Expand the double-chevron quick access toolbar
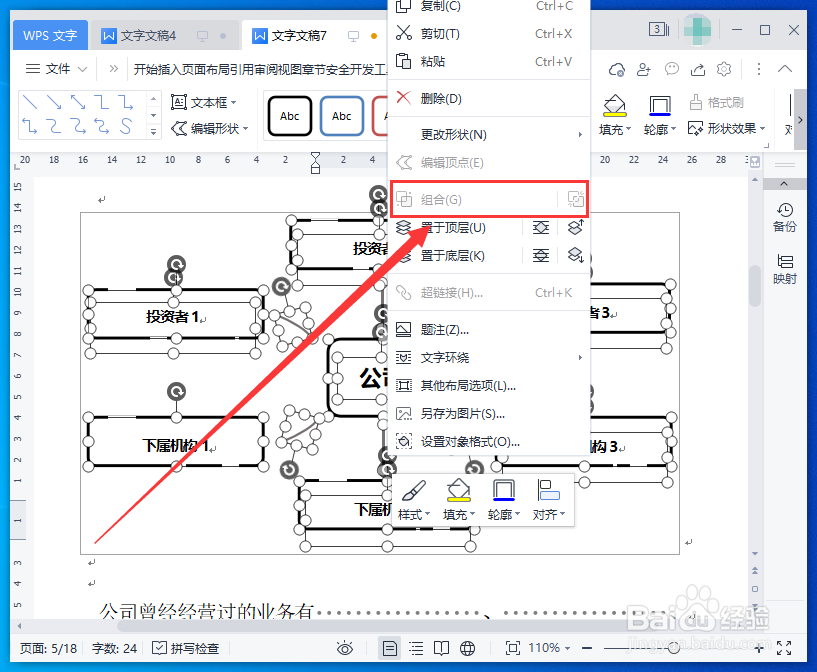The image size is (817, 672). tap(113, 69)
